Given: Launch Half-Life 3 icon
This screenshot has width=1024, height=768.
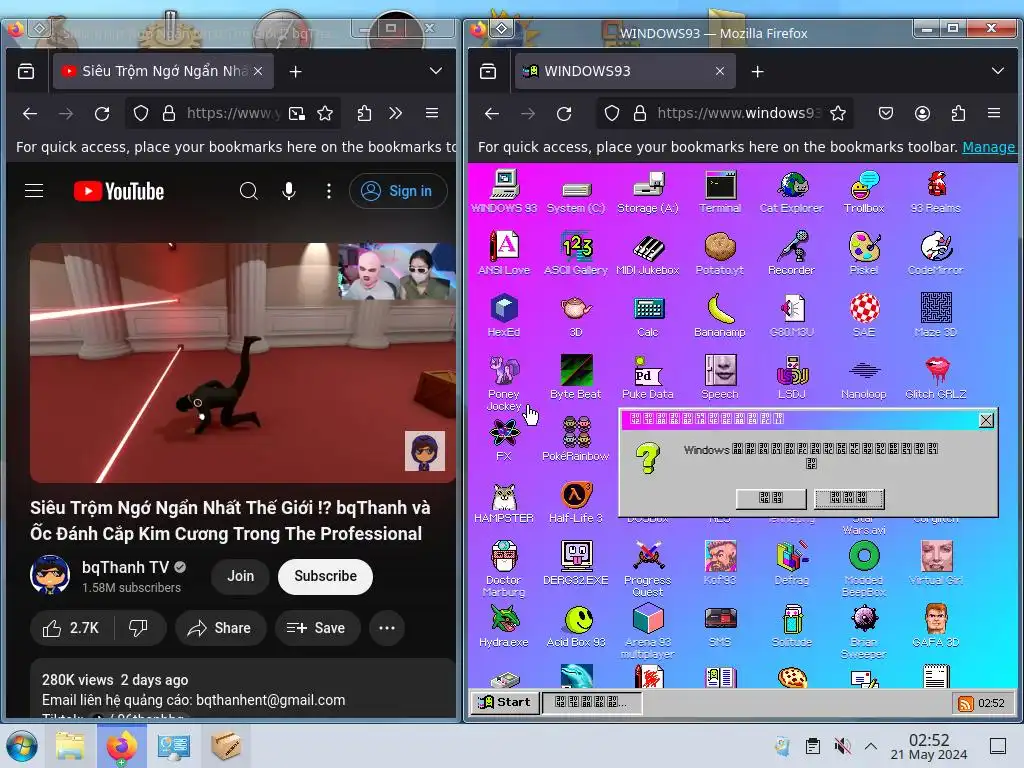Looking at the screenshot, I should click(576, 502).
